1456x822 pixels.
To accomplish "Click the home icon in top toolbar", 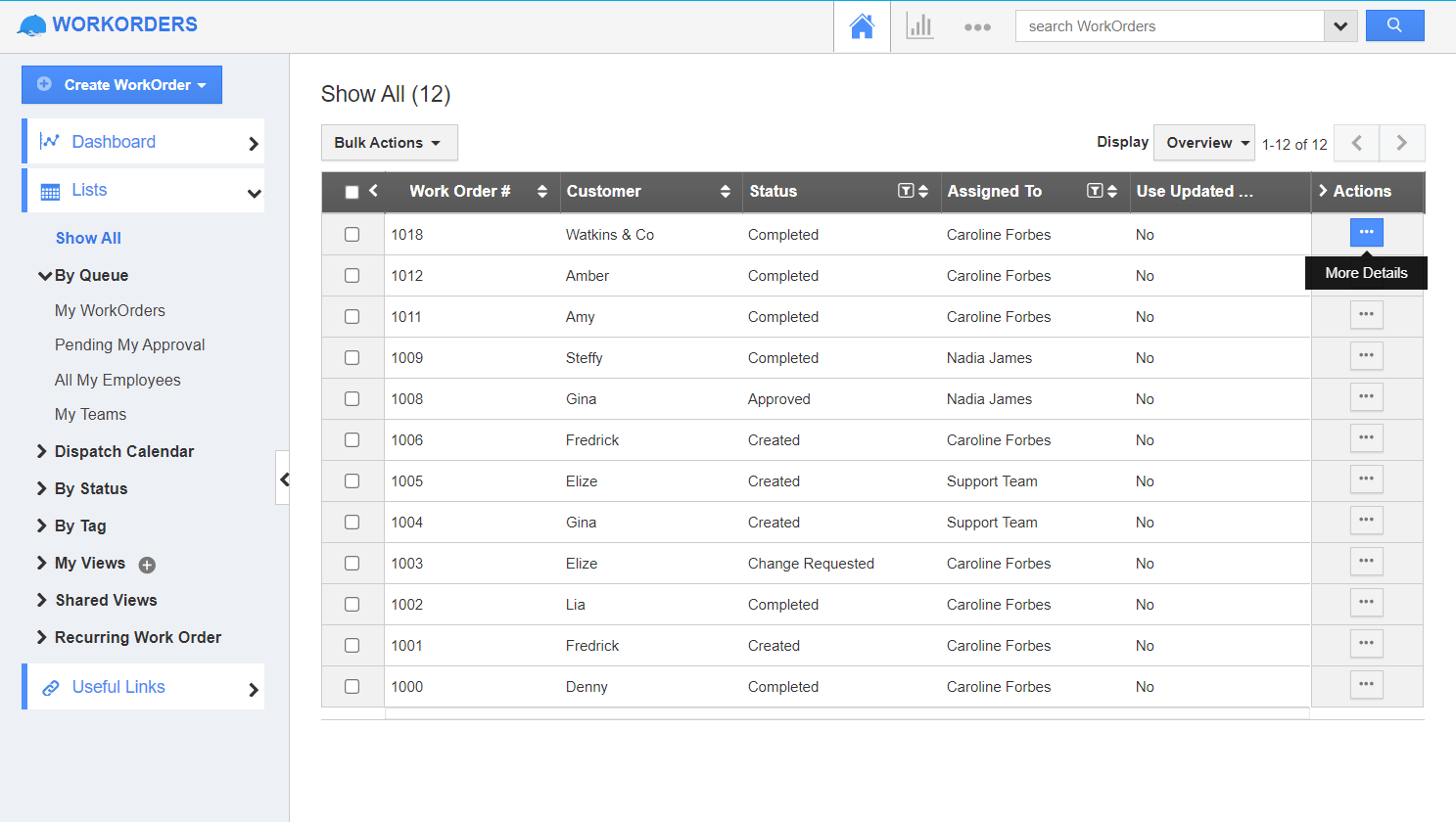I will (861, 25).
